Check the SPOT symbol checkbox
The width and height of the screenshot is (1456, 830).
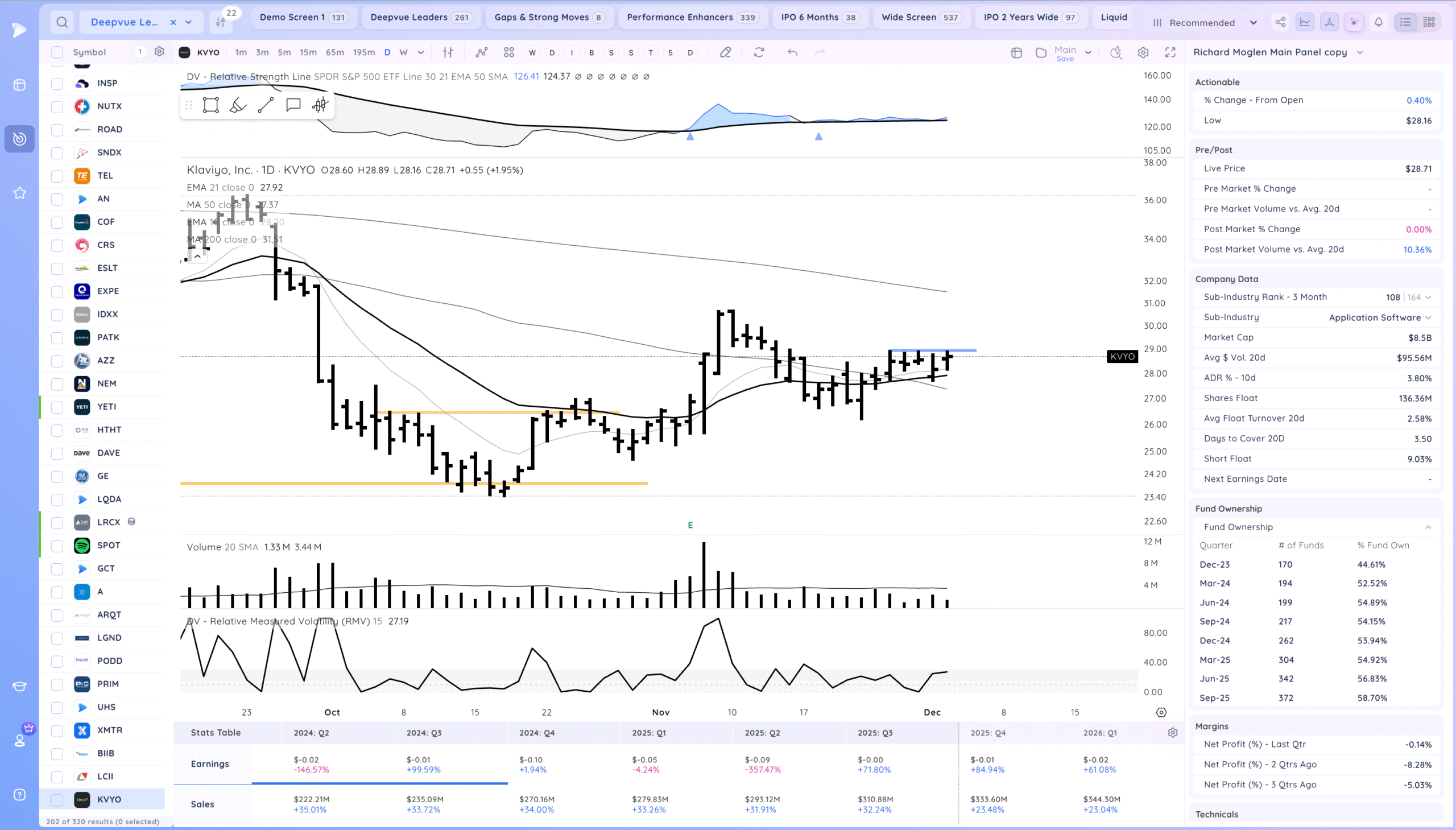tap(57, 546)
